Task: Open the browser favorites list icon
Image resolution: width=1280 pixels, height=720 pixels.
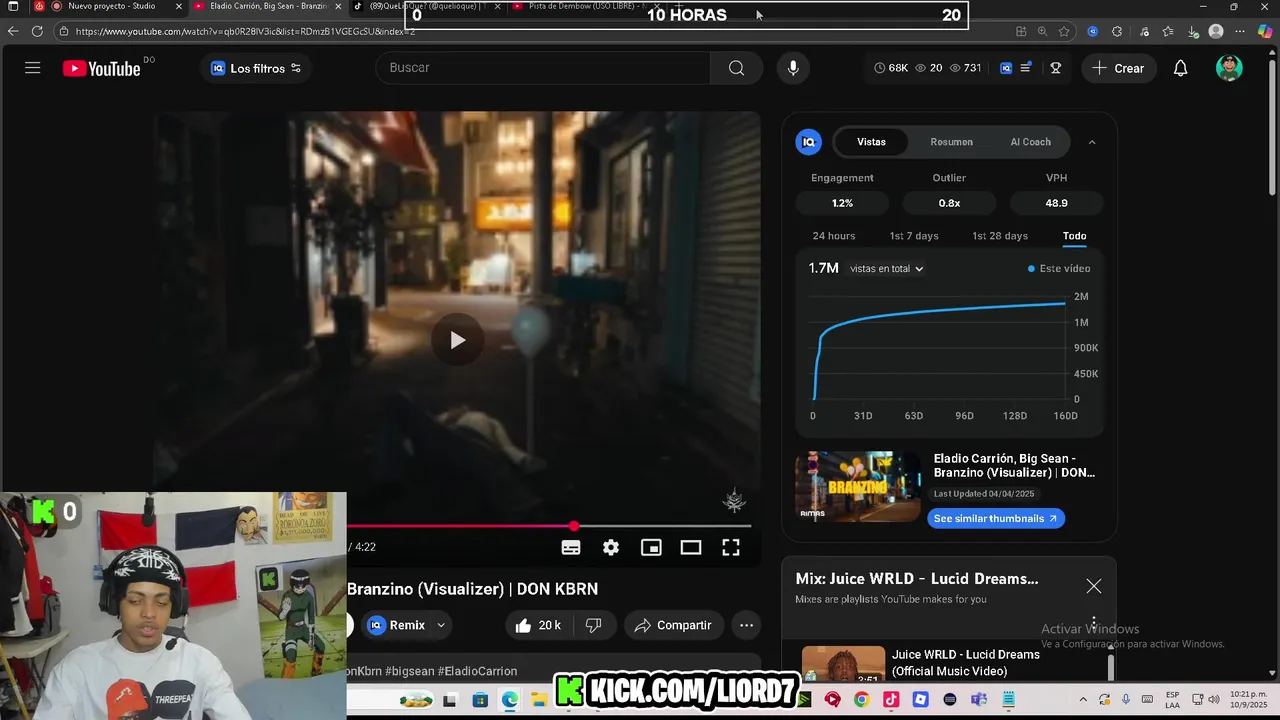Action: 1168,31
